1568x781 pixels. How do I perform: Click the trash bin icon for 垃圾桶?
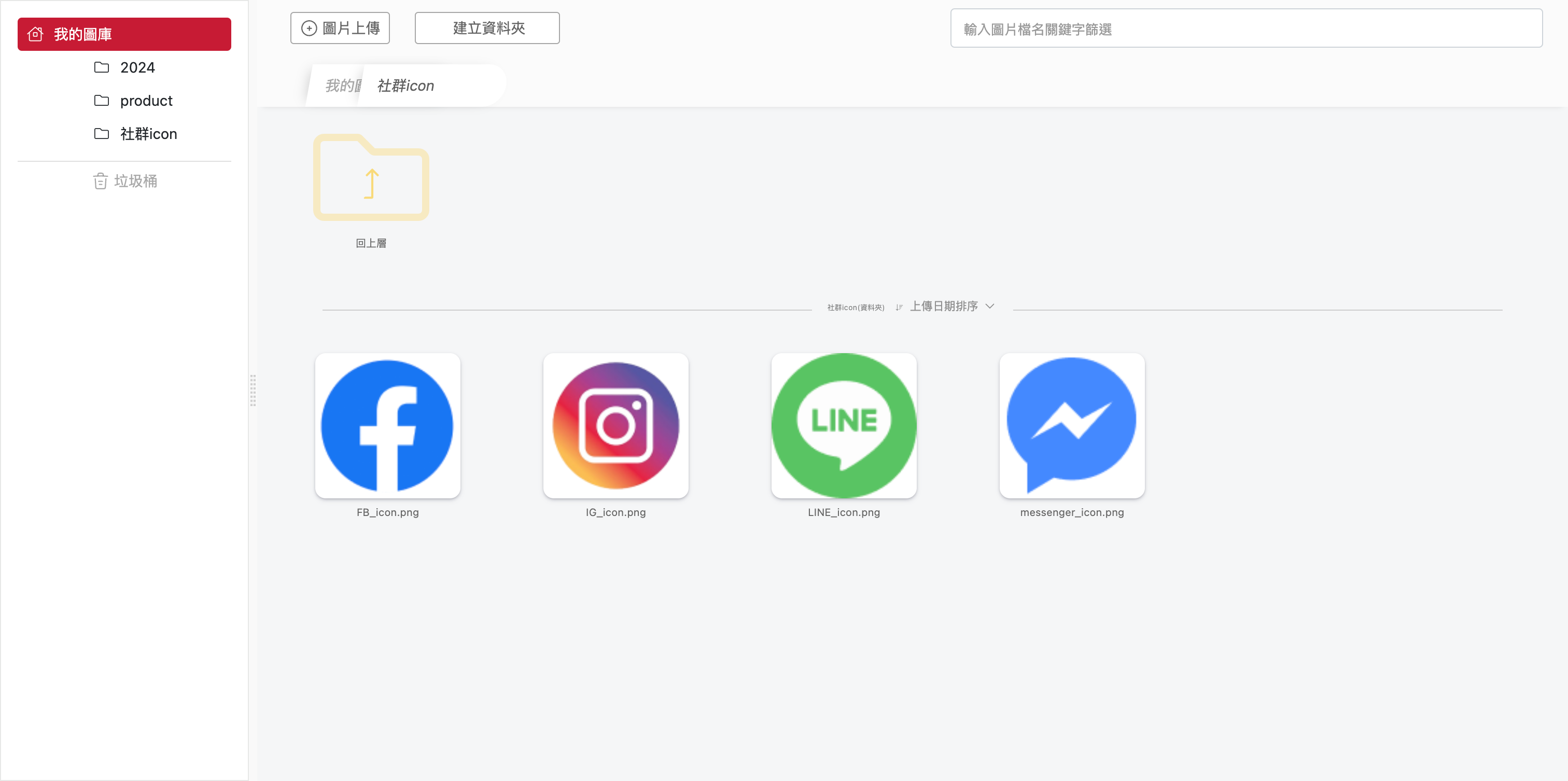101,181
